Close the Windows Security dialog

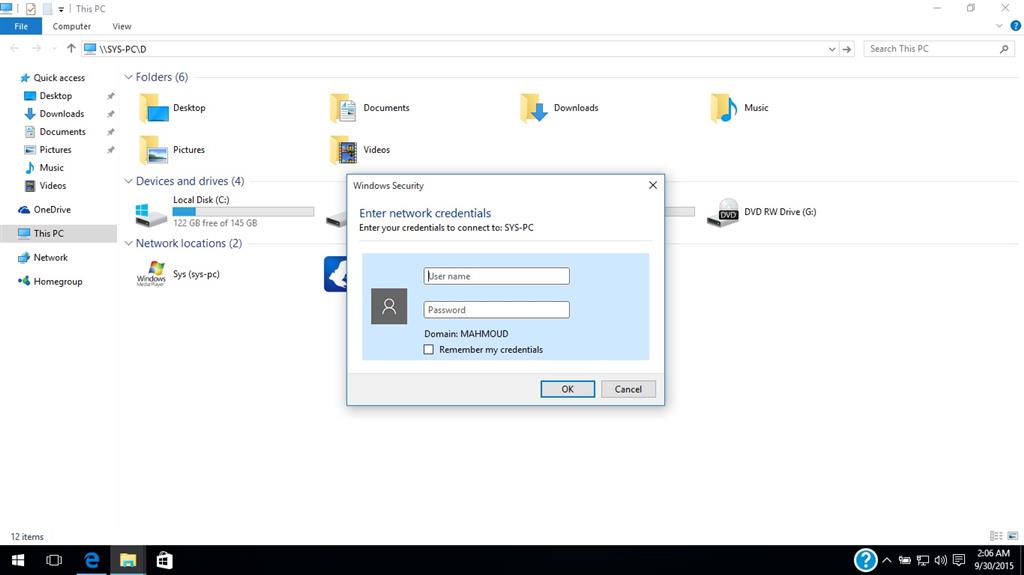pos(652,186)
